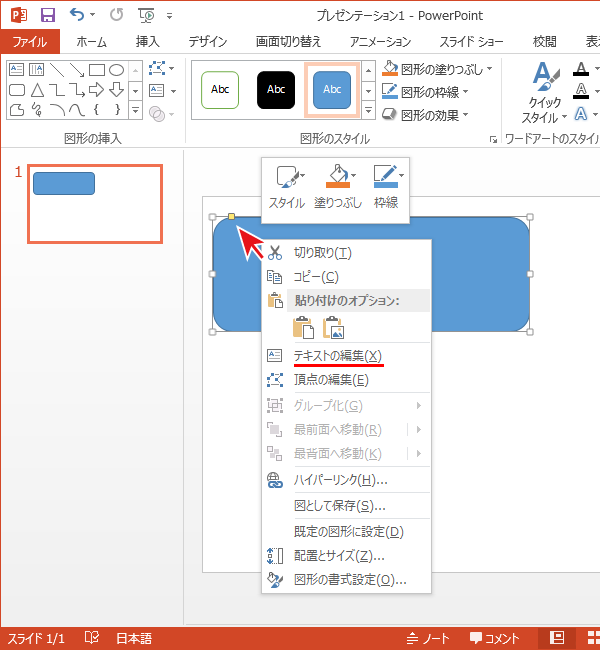
Task: Switch to normal view in status bar
Action: pos(557,638)
